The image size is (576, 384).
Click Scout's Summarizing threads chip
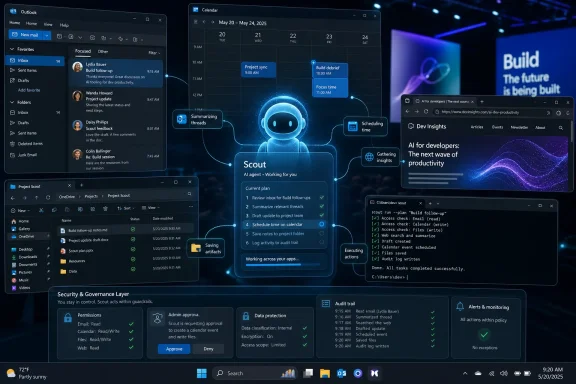pos(198,119)
